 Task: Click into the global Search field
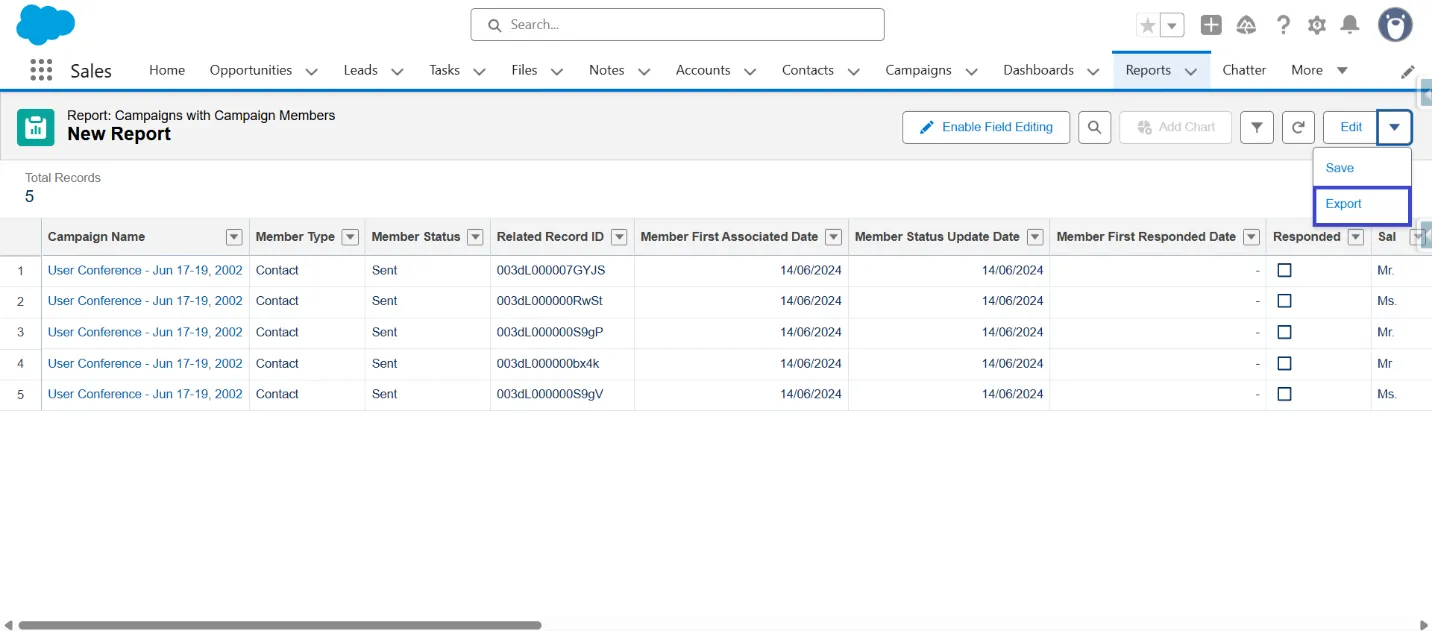(677, 25)
